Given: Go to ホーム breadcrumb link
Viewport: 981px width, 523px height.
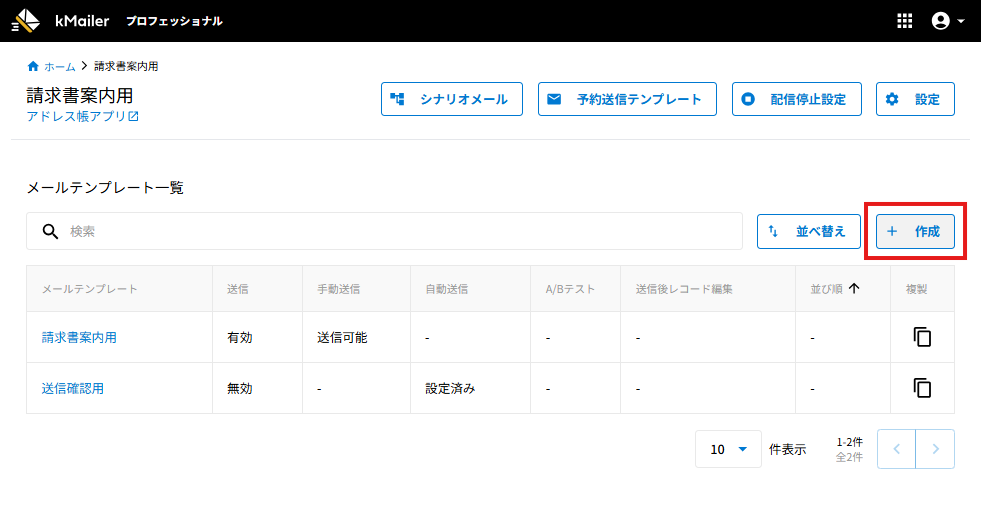Looking at the screenshot, I should [x=59, y=66].
